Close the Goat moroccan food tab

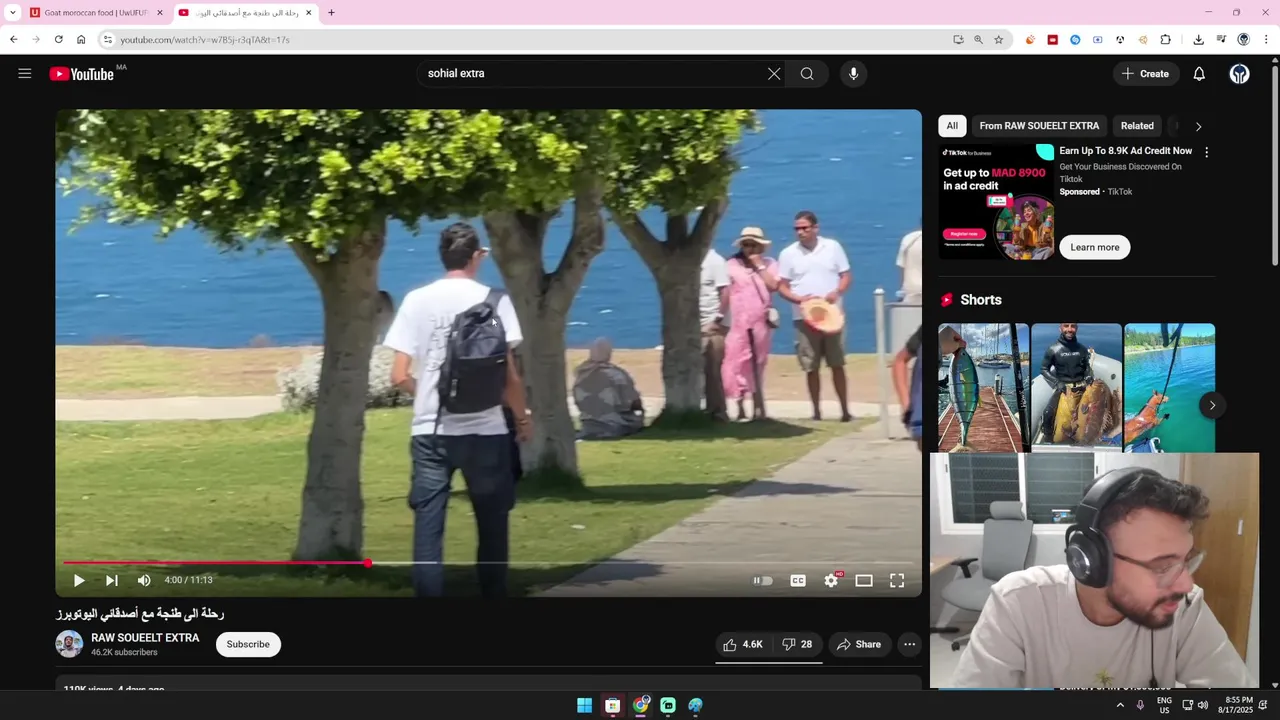point(159,13)
